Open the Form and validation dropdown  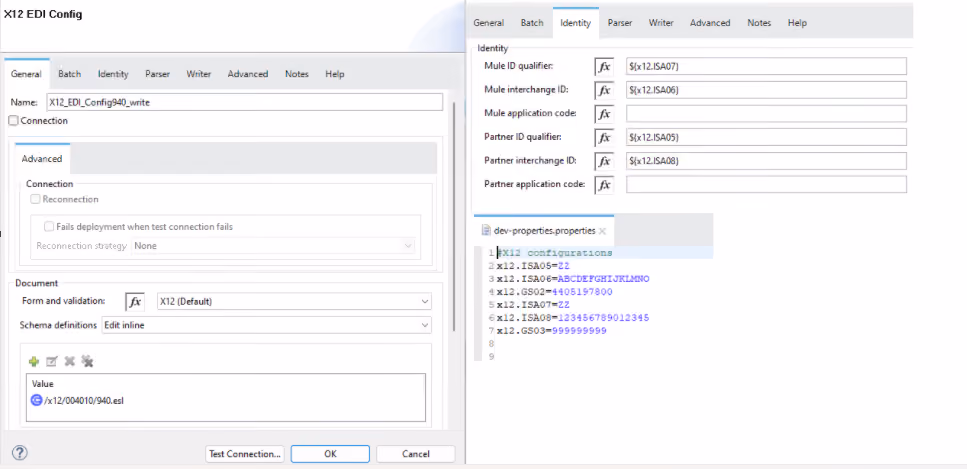click(x=294, y=302)
